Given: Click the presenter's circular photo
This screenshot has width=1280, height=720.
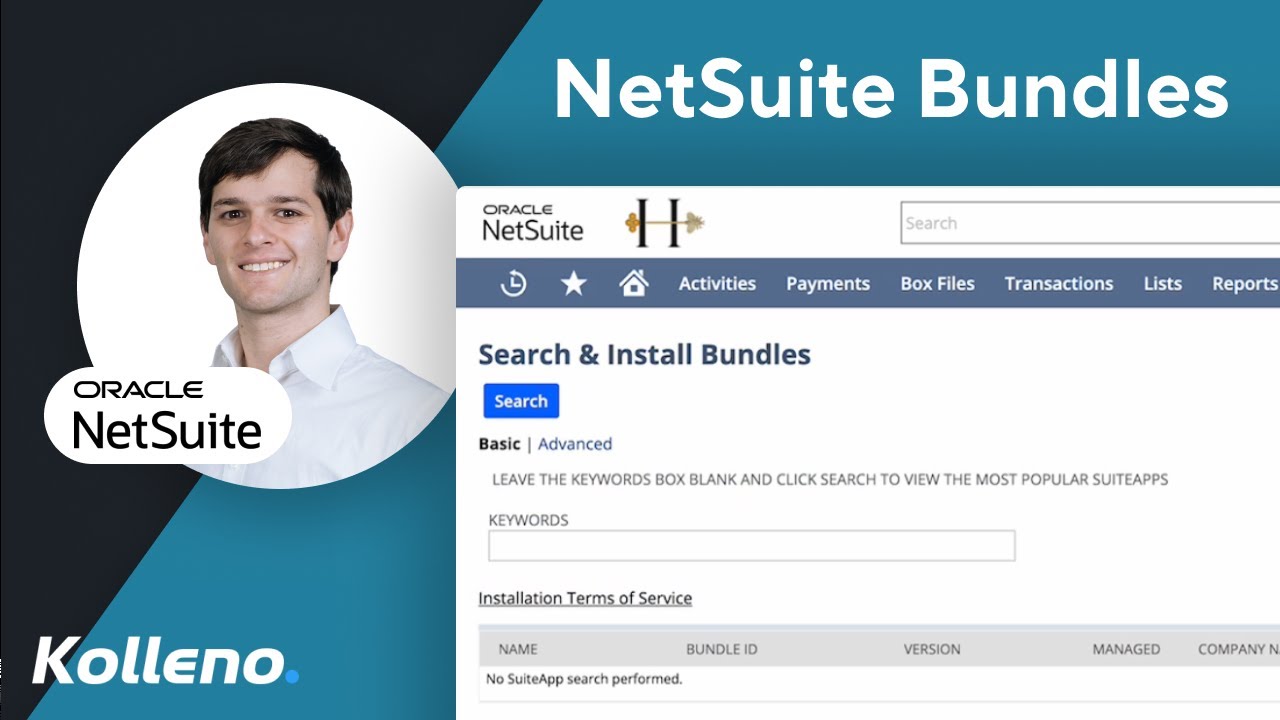Looking at the screenshot, I should [x=268, y=286].
